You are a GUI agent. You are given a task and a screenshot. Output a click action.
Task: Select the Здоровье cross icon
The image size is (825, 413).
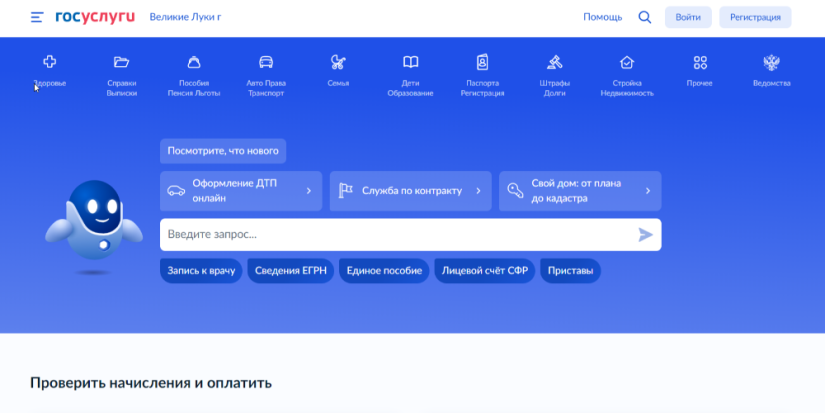(x=49, y=62)
